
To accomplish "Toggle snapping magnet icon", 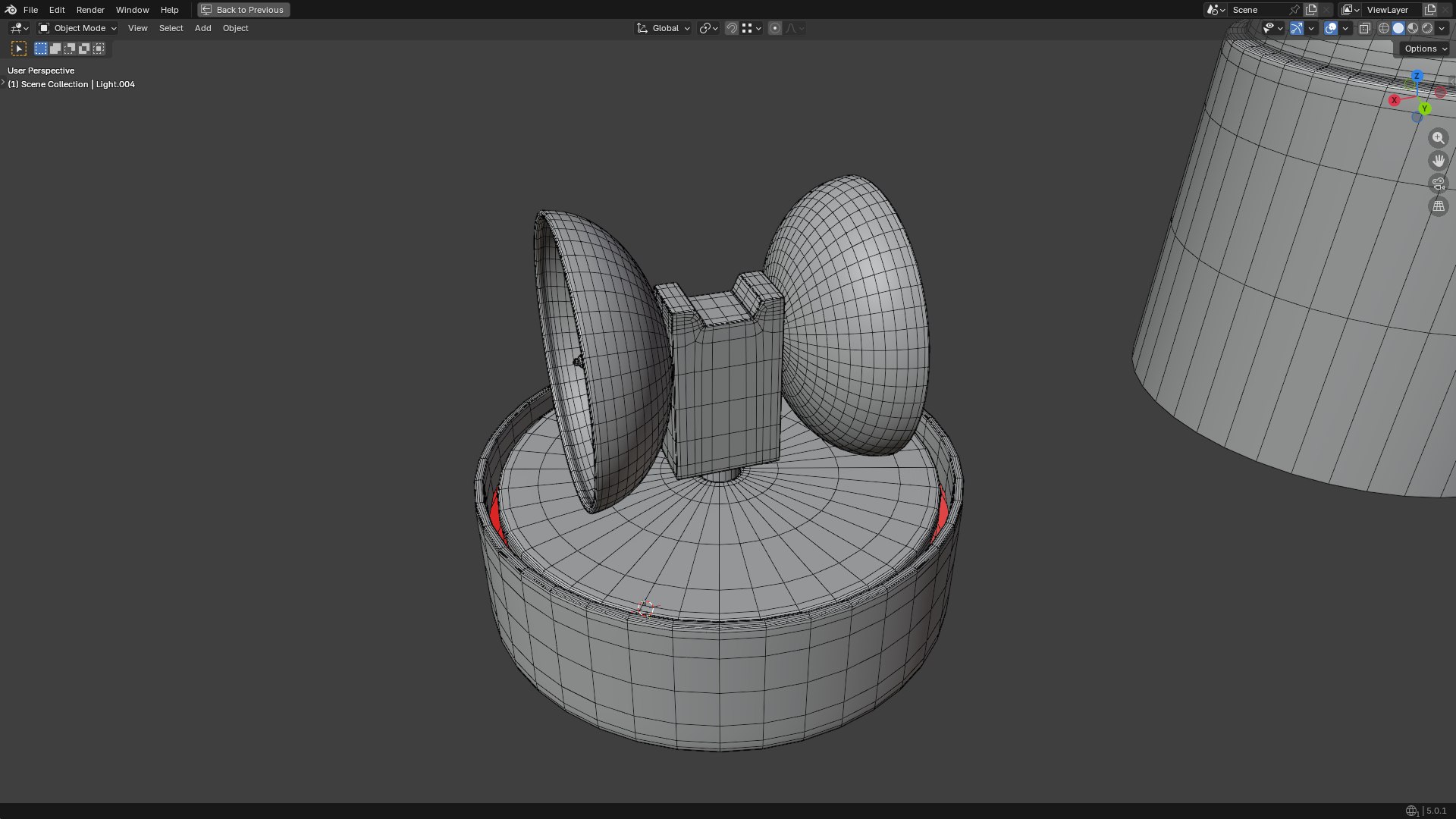I will [732, 28].
